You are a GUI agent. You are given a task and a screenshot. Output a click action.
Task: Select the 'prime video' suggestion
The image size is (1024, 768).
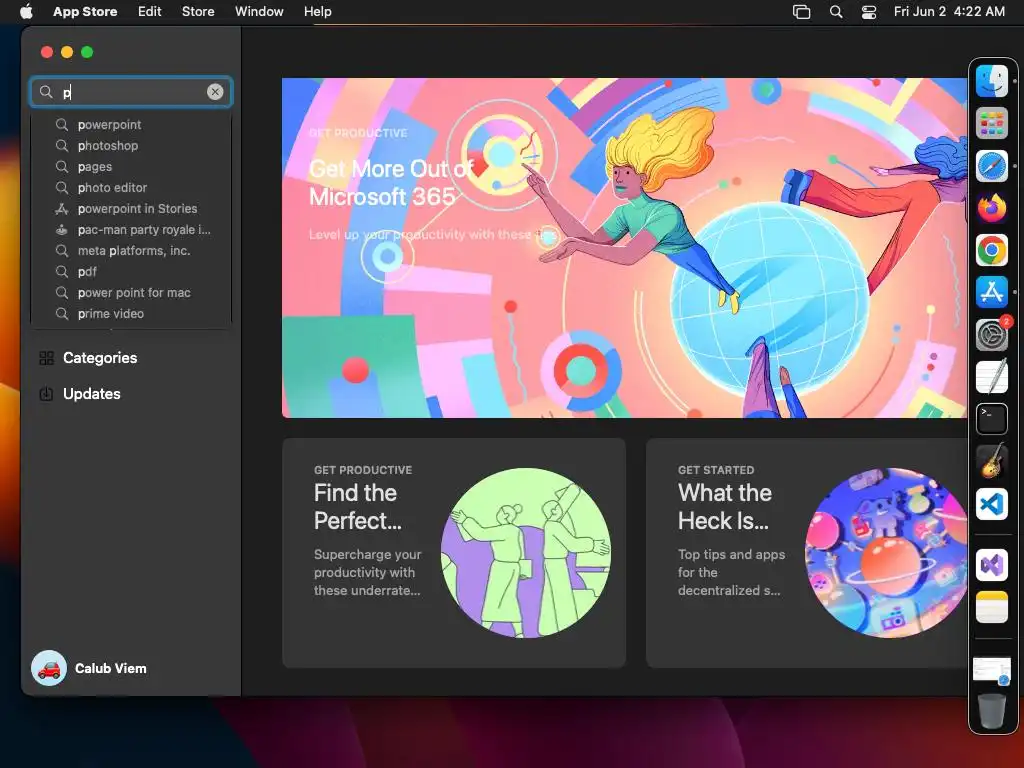tap(131, 313)
